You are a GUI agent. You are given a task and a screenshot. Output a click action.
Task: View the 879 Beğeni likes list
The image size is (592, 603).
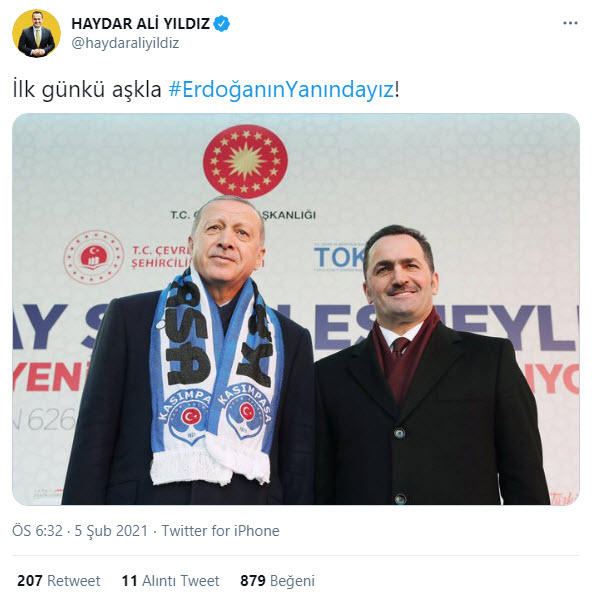click(x=277, y=581)
